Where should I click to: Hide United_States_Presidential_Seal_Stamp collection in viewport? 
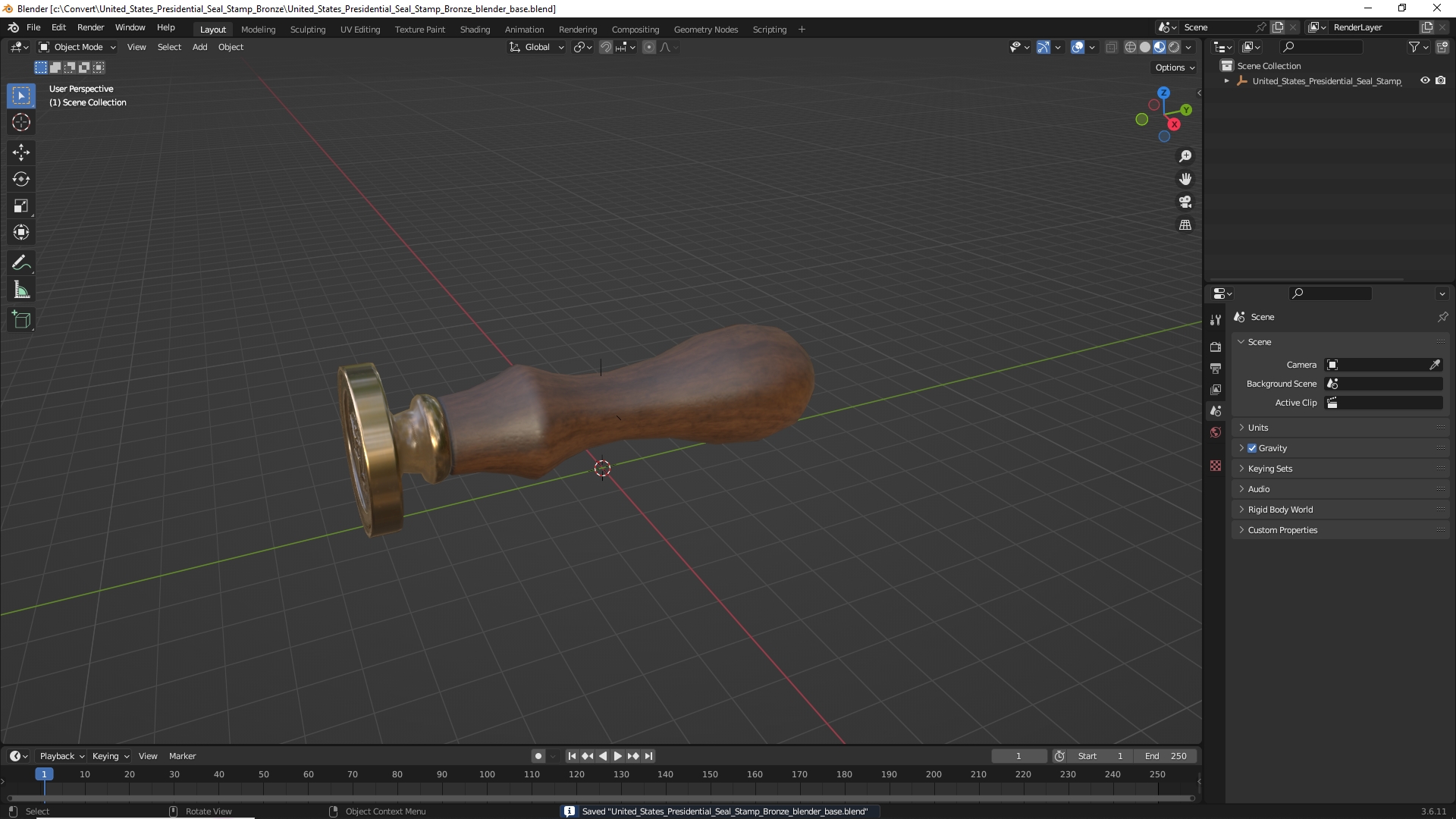1425,80
